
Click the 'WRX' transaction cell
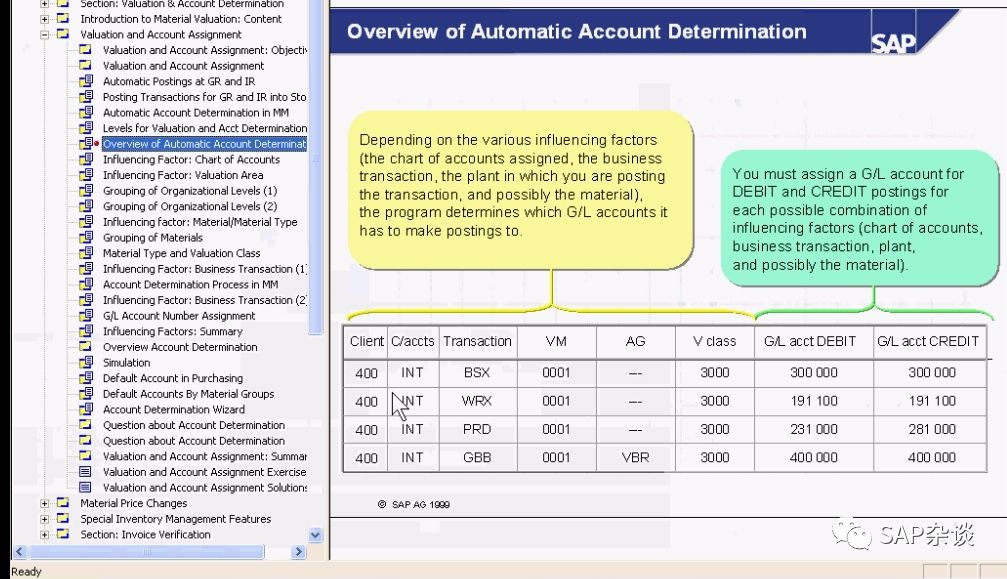(x=477, y=401)
